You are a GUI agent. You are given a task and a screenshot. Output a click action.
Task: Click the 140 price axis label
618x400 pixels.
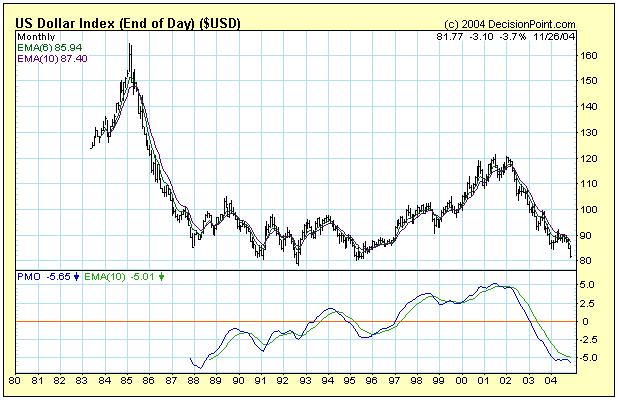(589, 106)
